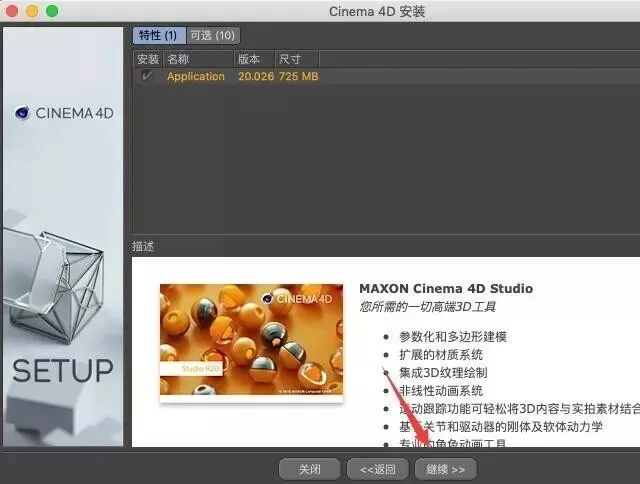Click the 名称 column header
This screenshot has height=484, width=640.
tap(198, 59)
